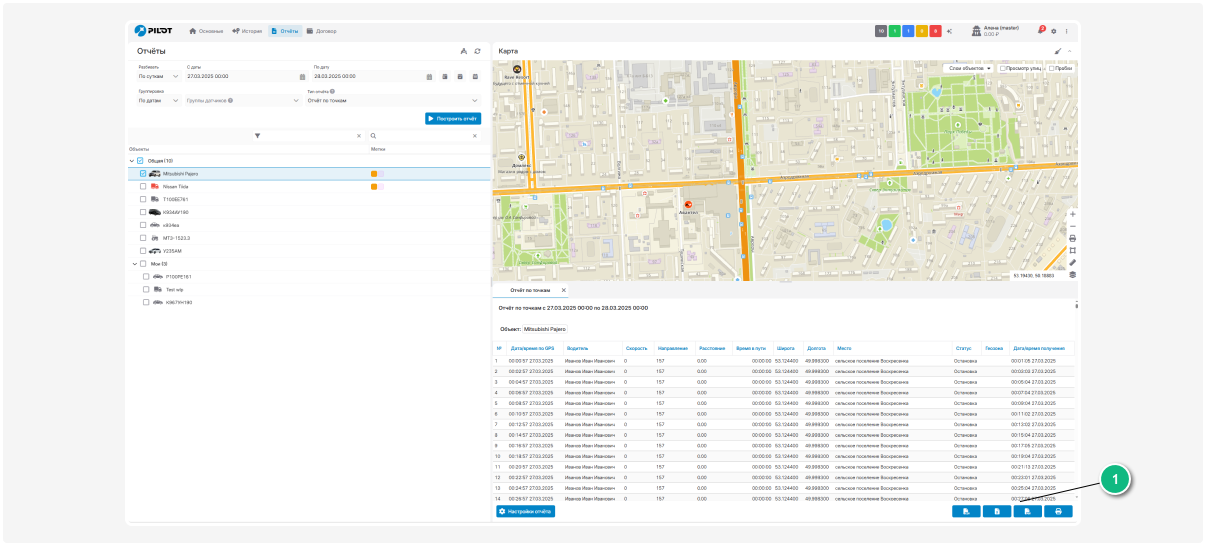Open the 'Договор' menu item
Viewport: 1206px width, 546px height.
tap(321, 31)
